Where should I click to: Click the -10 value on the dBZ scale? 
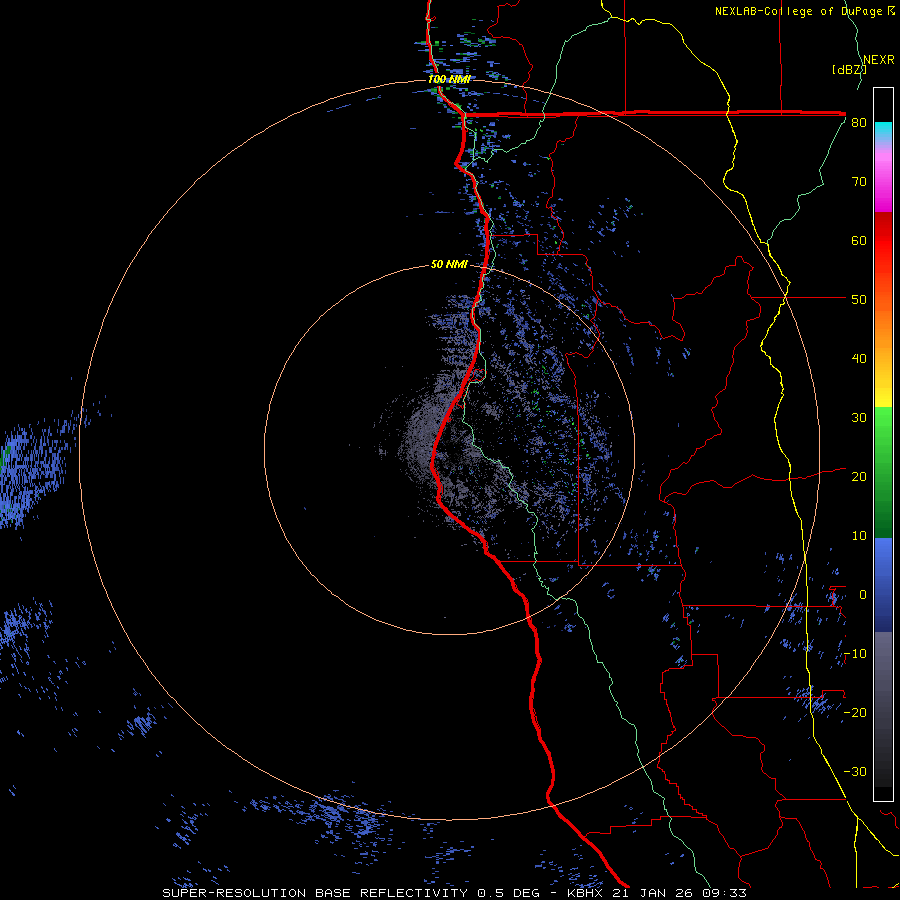pos(855,654)
